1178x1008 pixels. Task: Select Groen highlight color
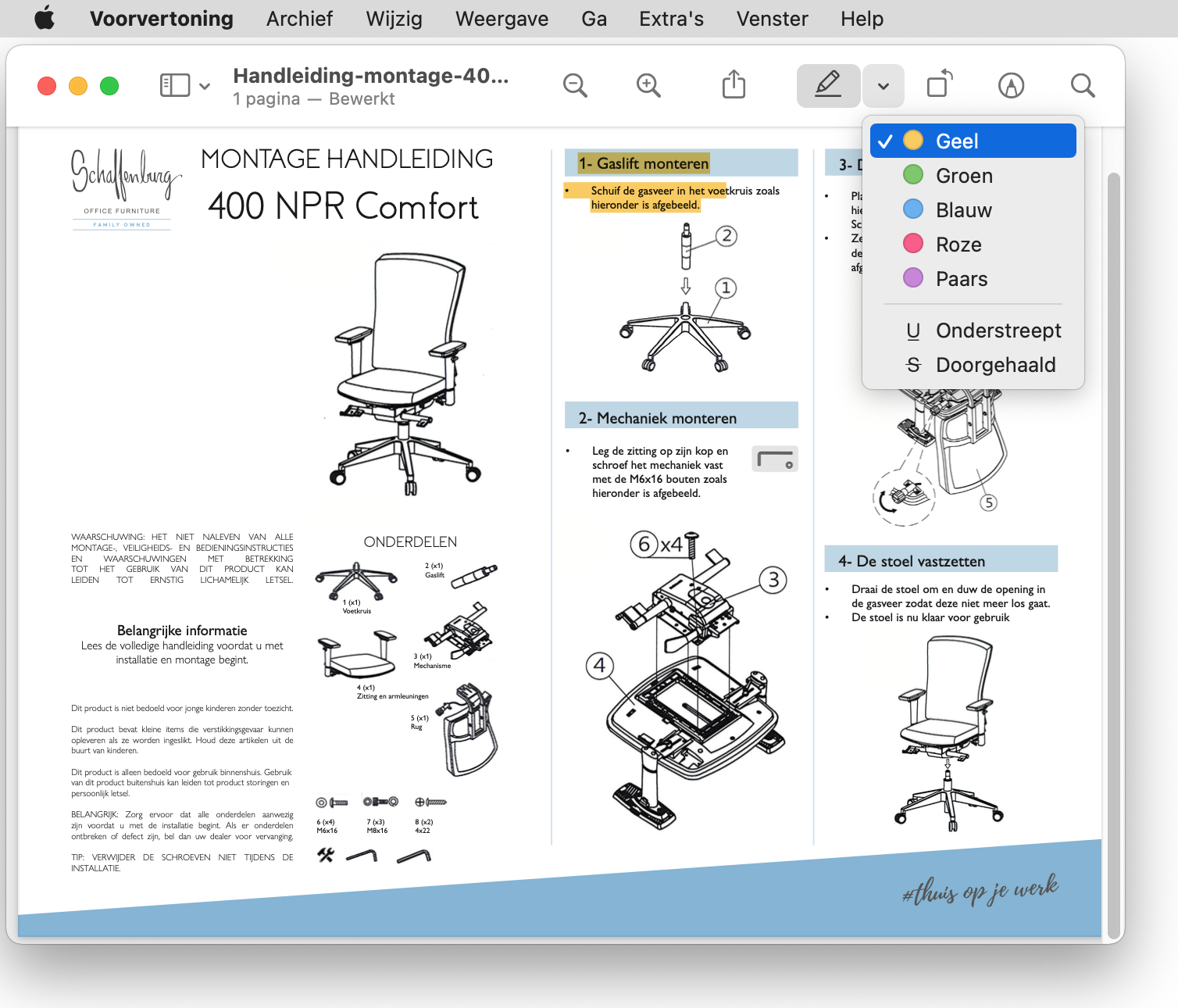[x=973, y=175]
